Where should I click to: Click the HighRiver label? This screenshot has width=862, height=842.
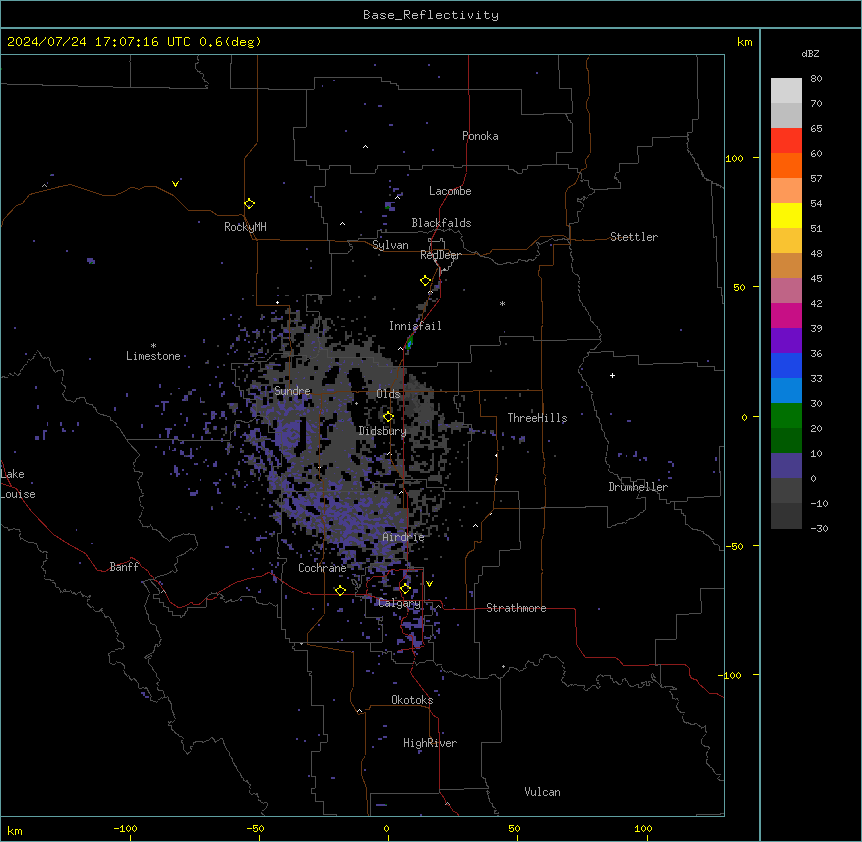(x=430, y=743)
